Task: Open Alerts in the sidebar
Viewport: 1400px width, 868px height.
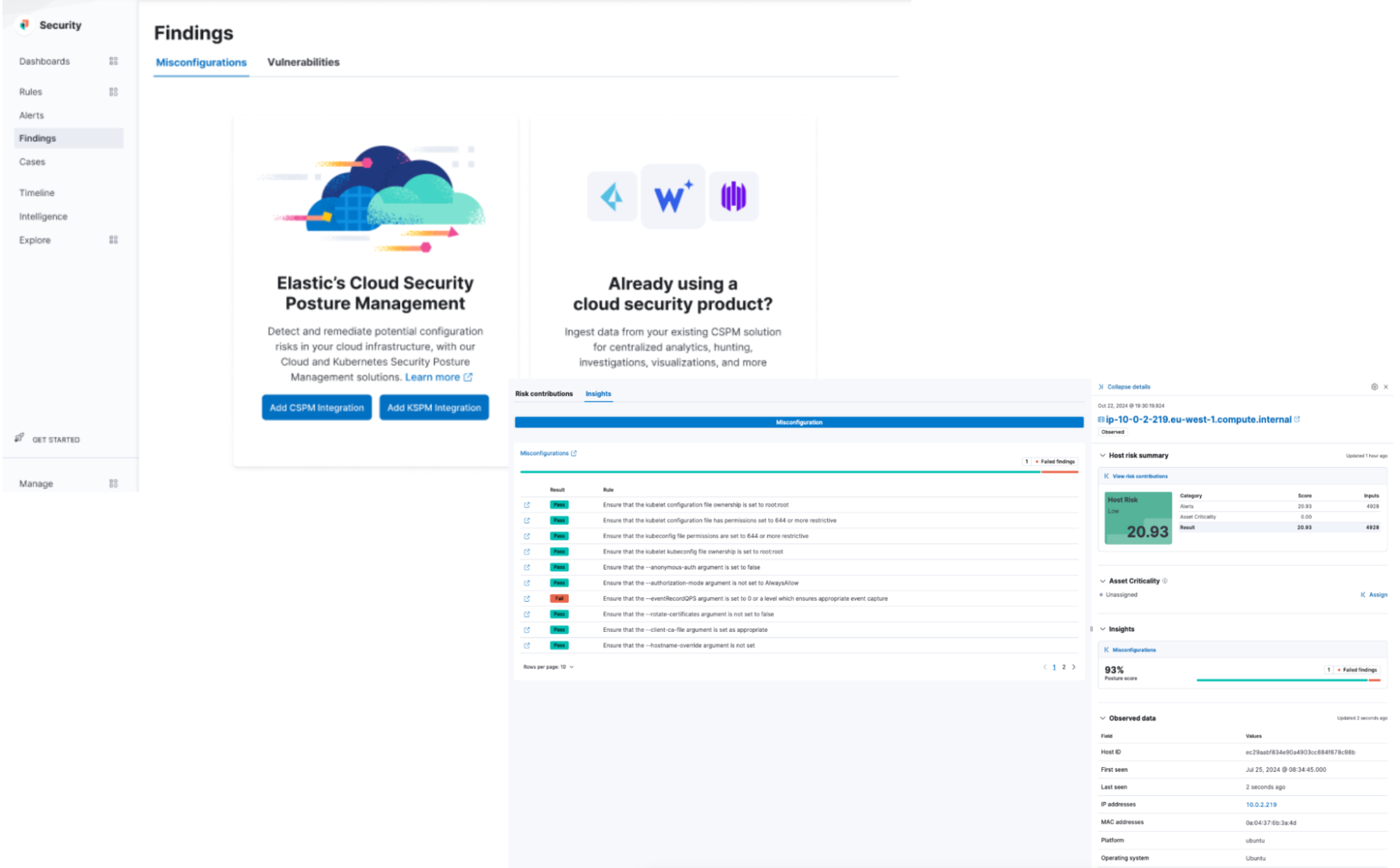Action: click(x=32, y=115)
